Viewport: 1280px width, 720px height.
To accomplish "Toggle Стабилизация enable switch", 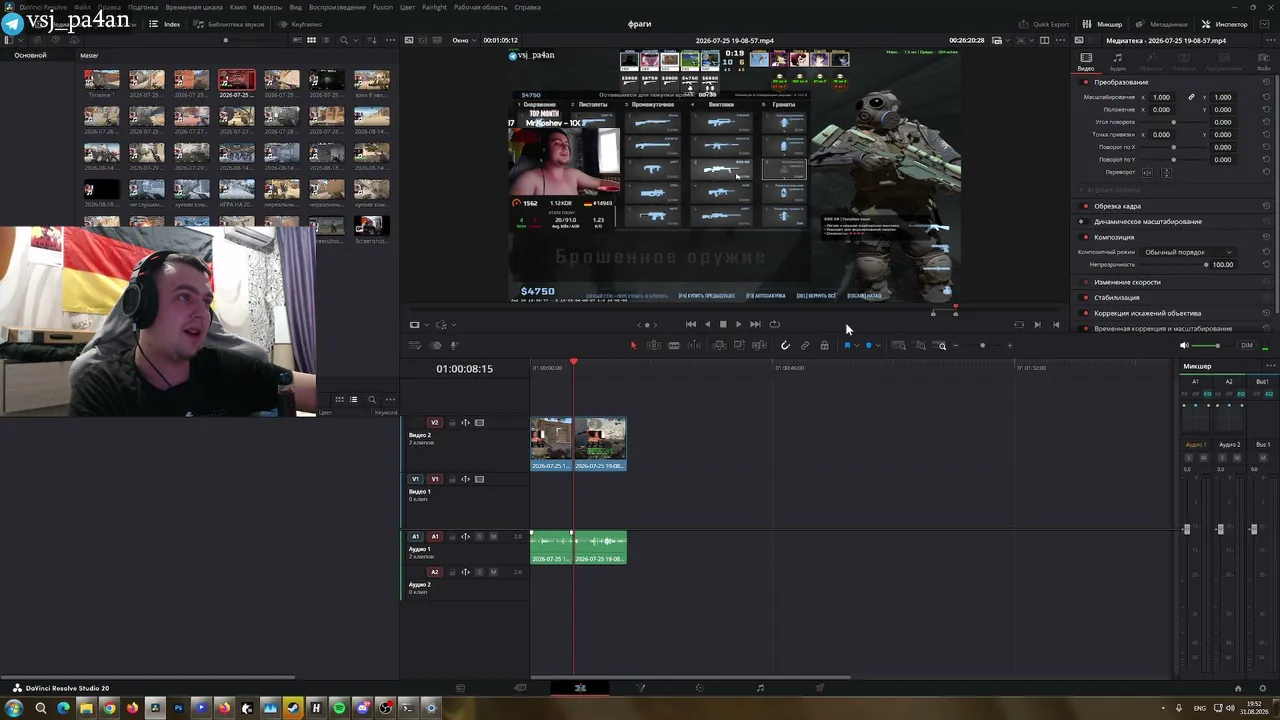I will point(1086,298).
